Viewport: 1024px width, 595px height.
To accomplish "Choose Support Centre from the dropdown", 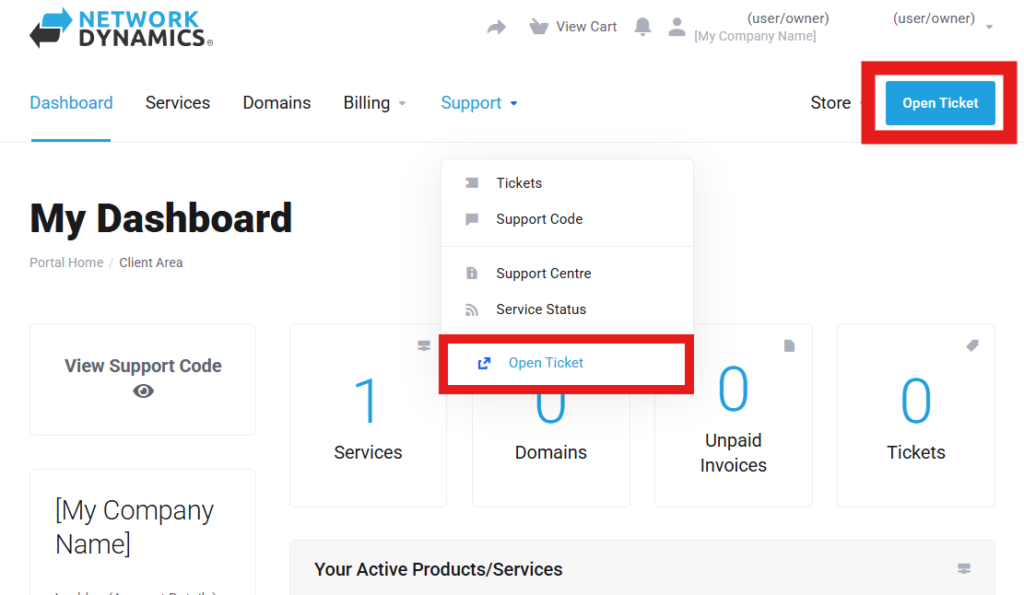I will [x=543, y=273].
